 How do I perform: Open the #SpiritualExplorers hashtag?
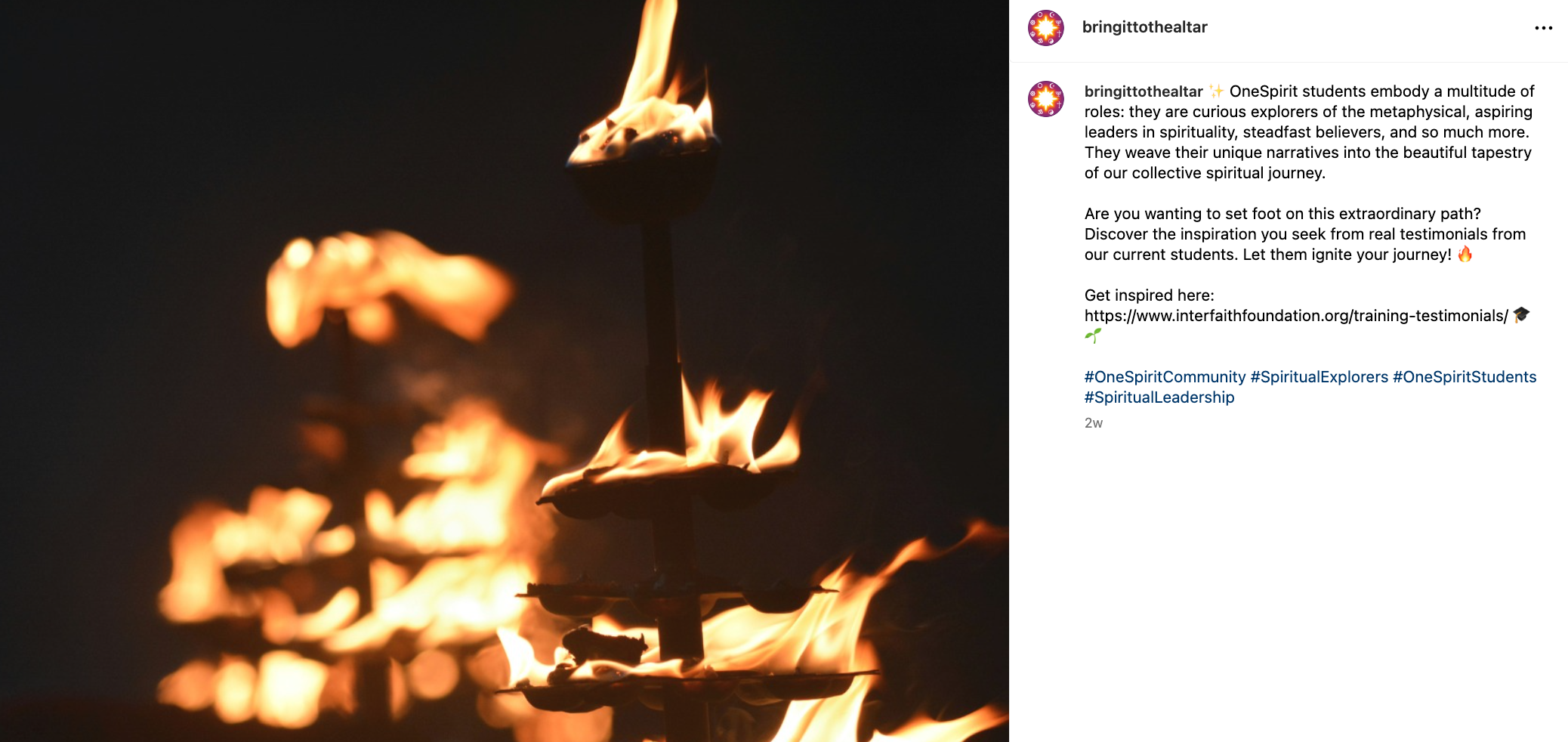(x=1319, y=377)
